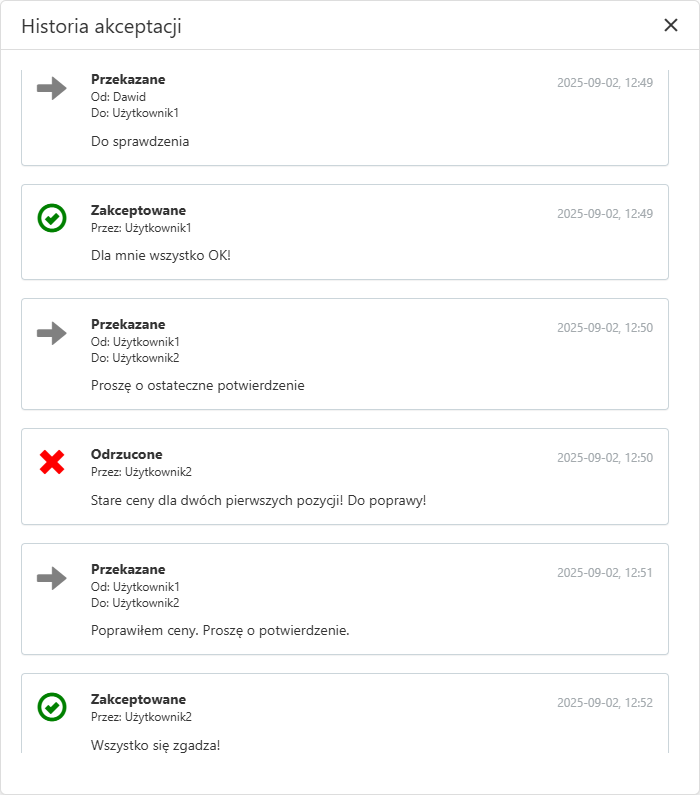Click 'Przez: Użytkownik2' under Odrzucone

point(141,471)
